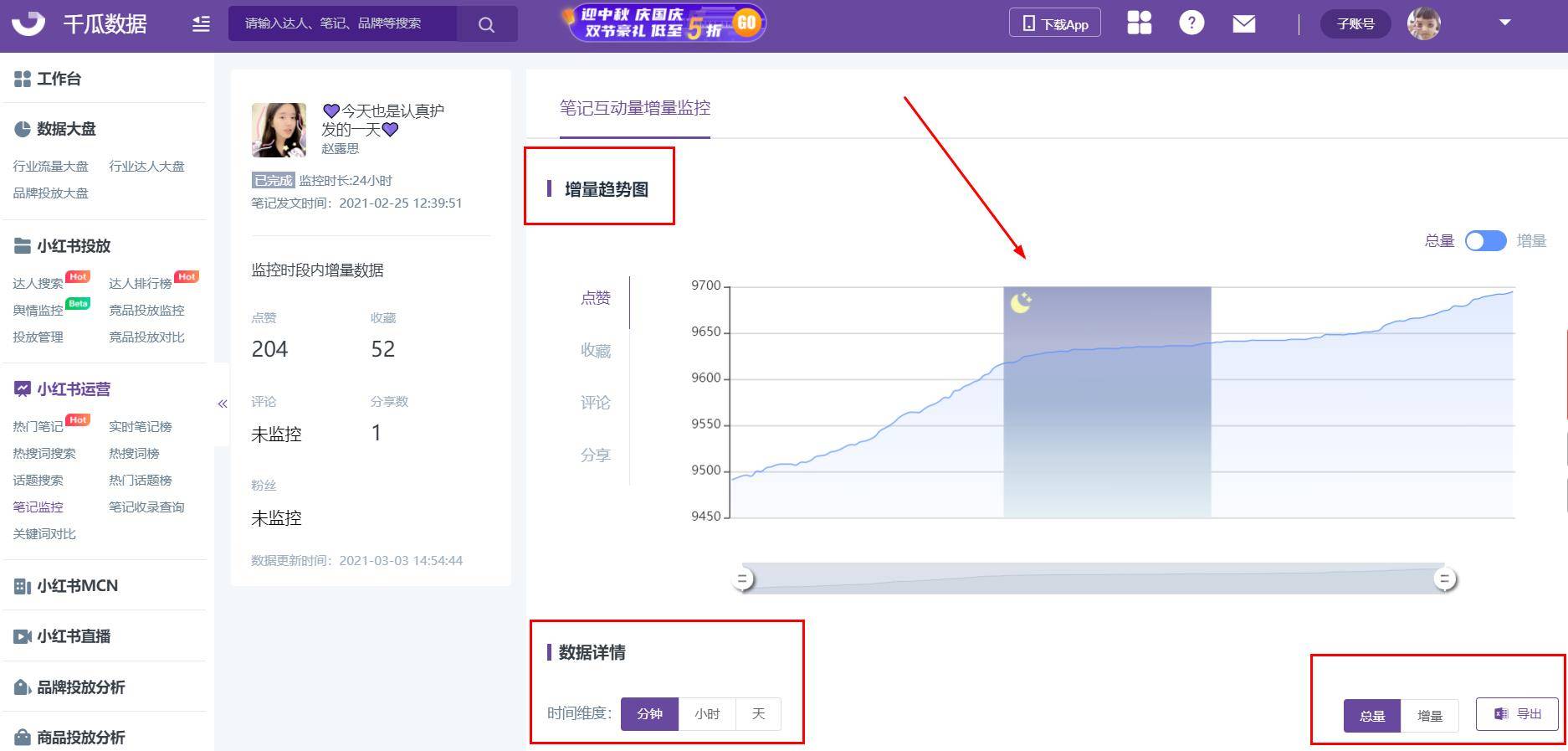This screenshot has height=751, width=1568.
Task: Click the search magnifier icon
Action: [486, 24]
